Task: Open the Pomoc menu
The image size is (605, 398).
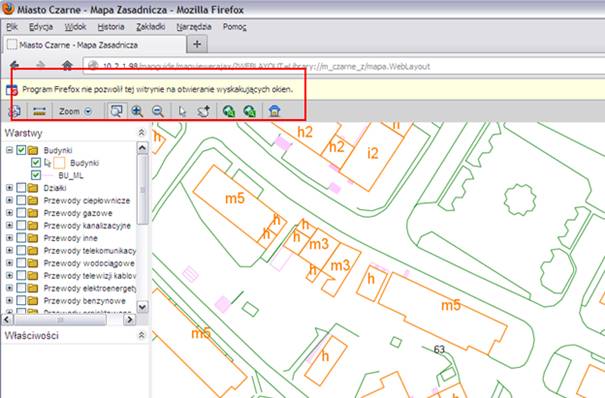Action: [x=235, y=27]
